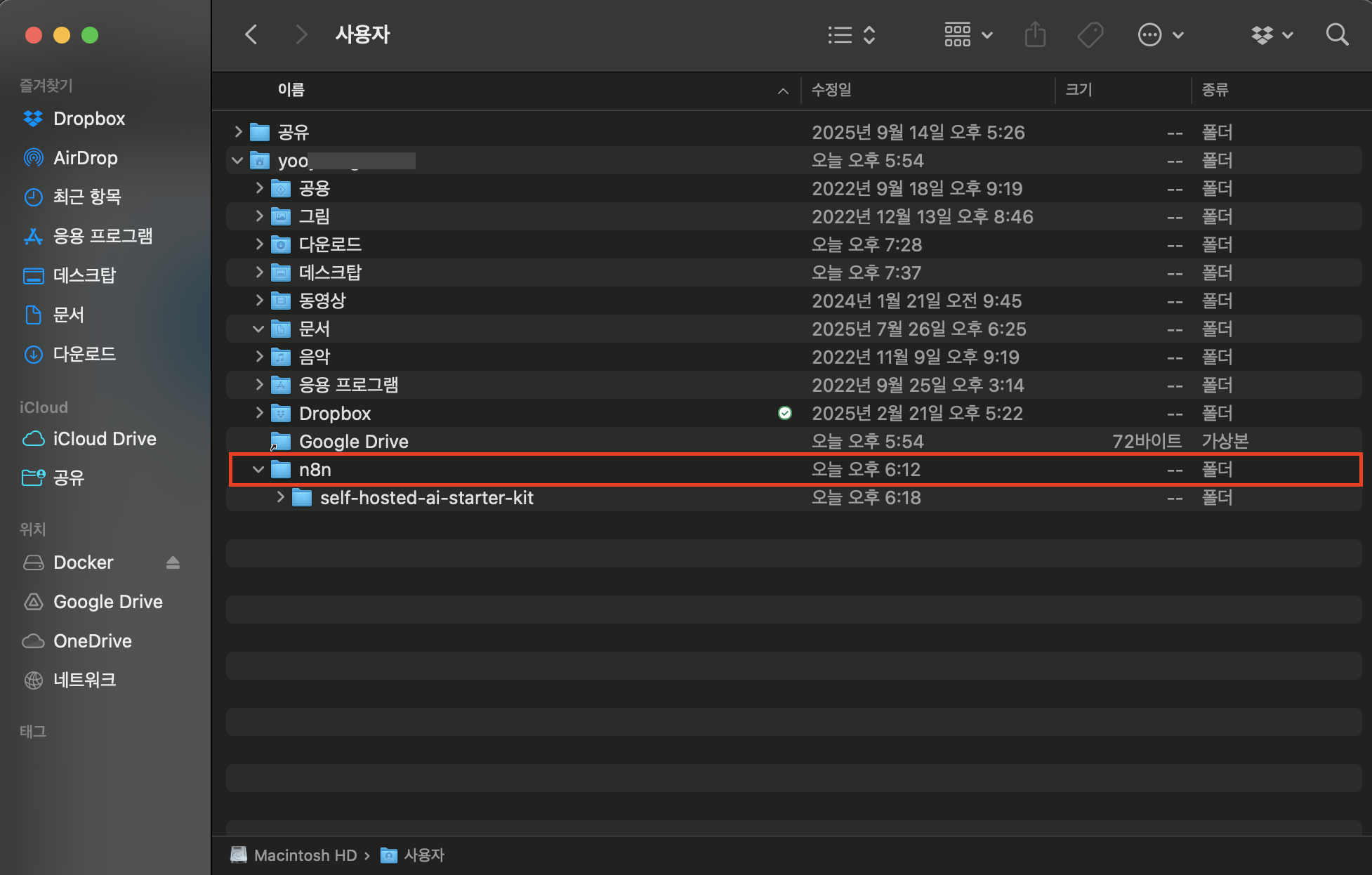Collapse the n8n folder
This screenshot has width=1372, height=875.
pyautogui.click(x=258, y=469)
